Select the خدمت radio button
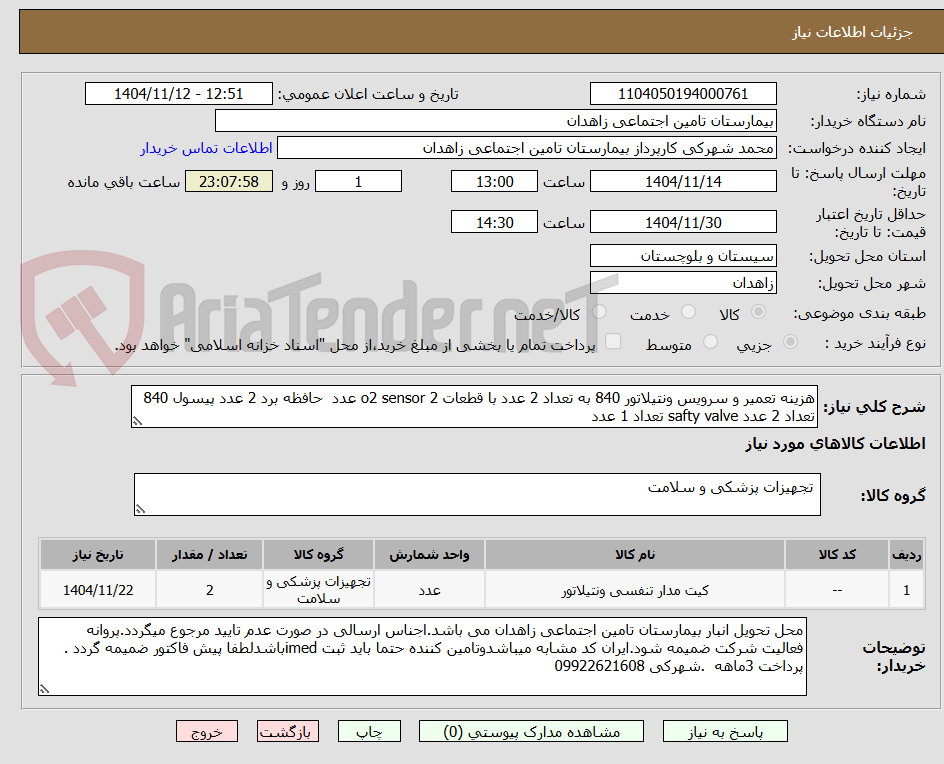 [688, 311]
